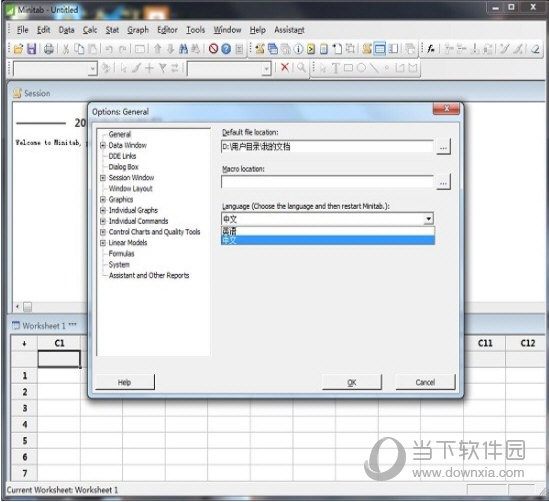The width and height of the screenshot is (549, 502).
Task: Click the Paste clipboard icon
Action: 92,49
